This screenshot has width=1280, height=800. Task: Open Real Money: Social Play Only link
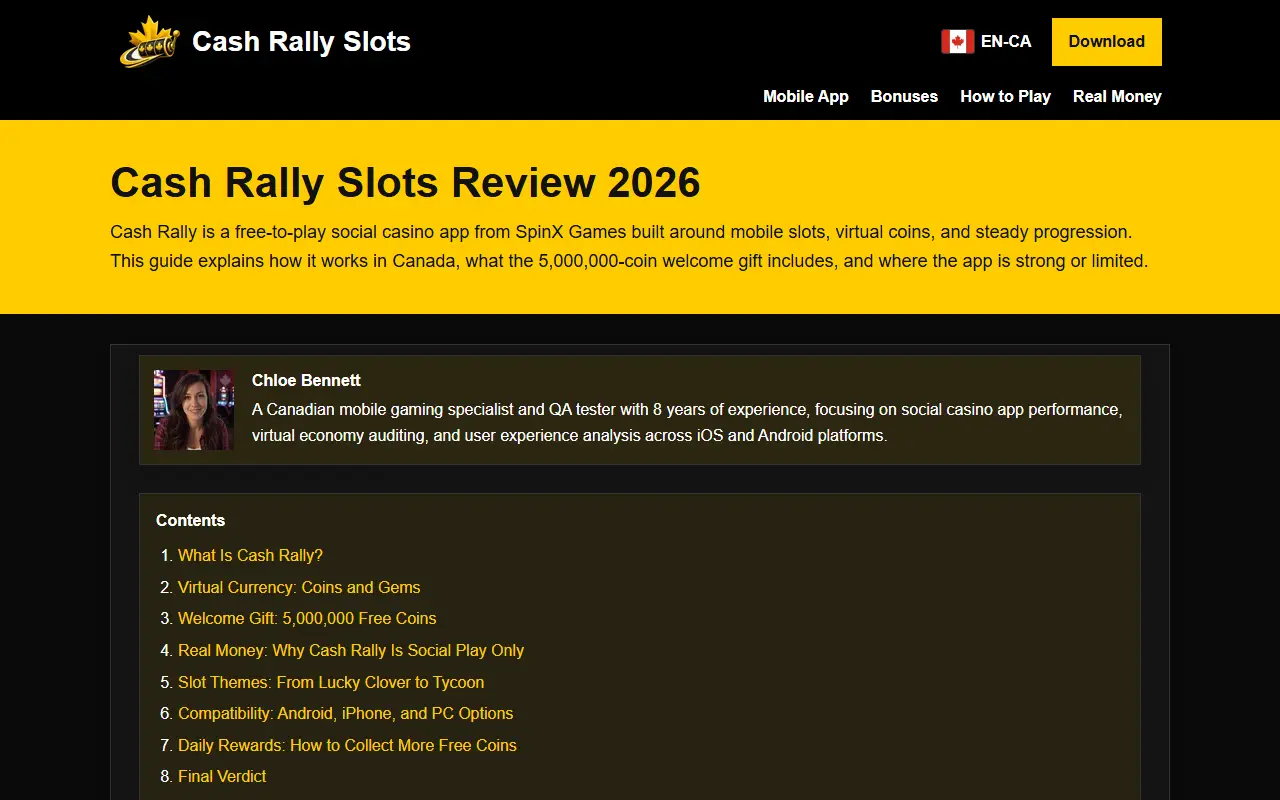351,650
